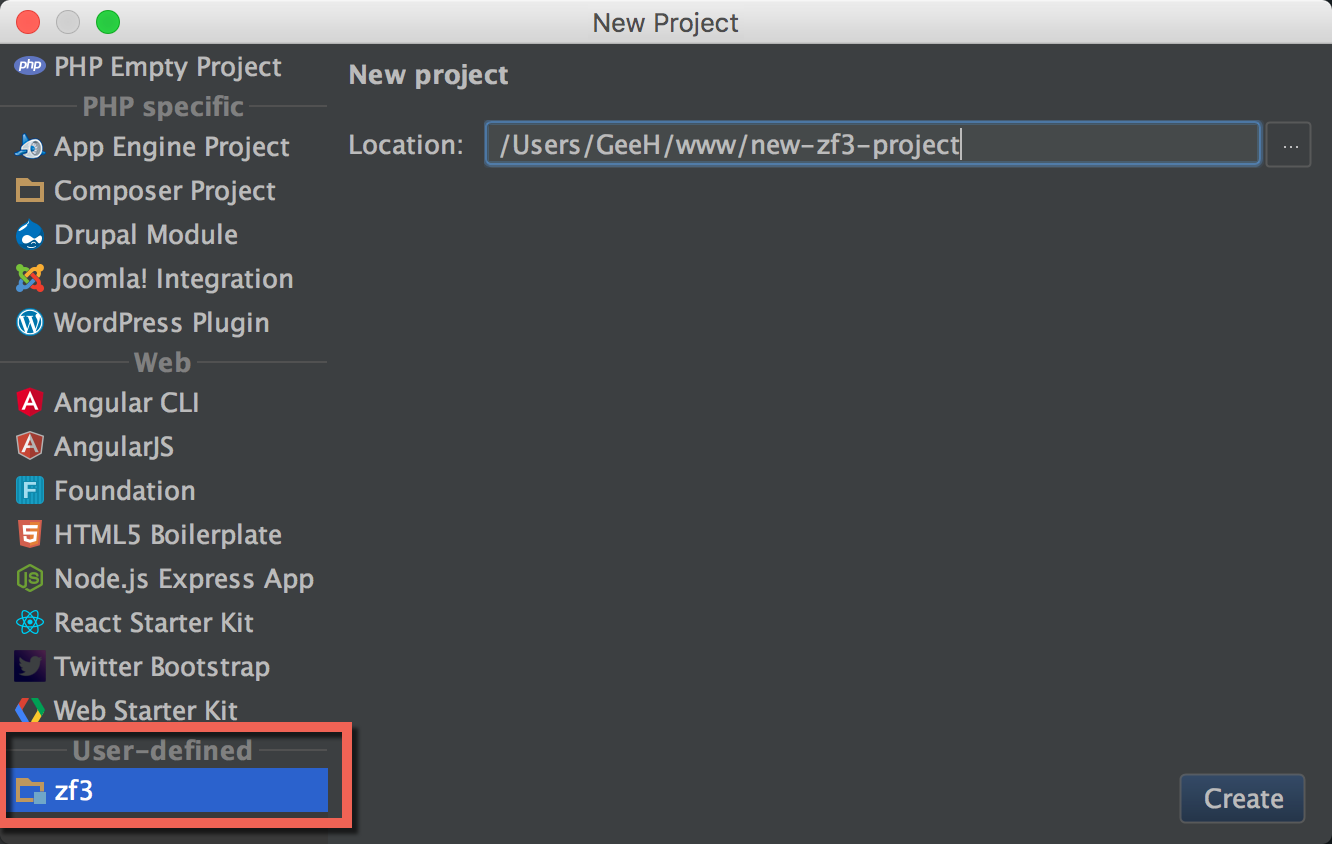Click the WordPress Plugin icon
The width and height of the screenshot is (1332, 844).
click(x=30, y=323)
